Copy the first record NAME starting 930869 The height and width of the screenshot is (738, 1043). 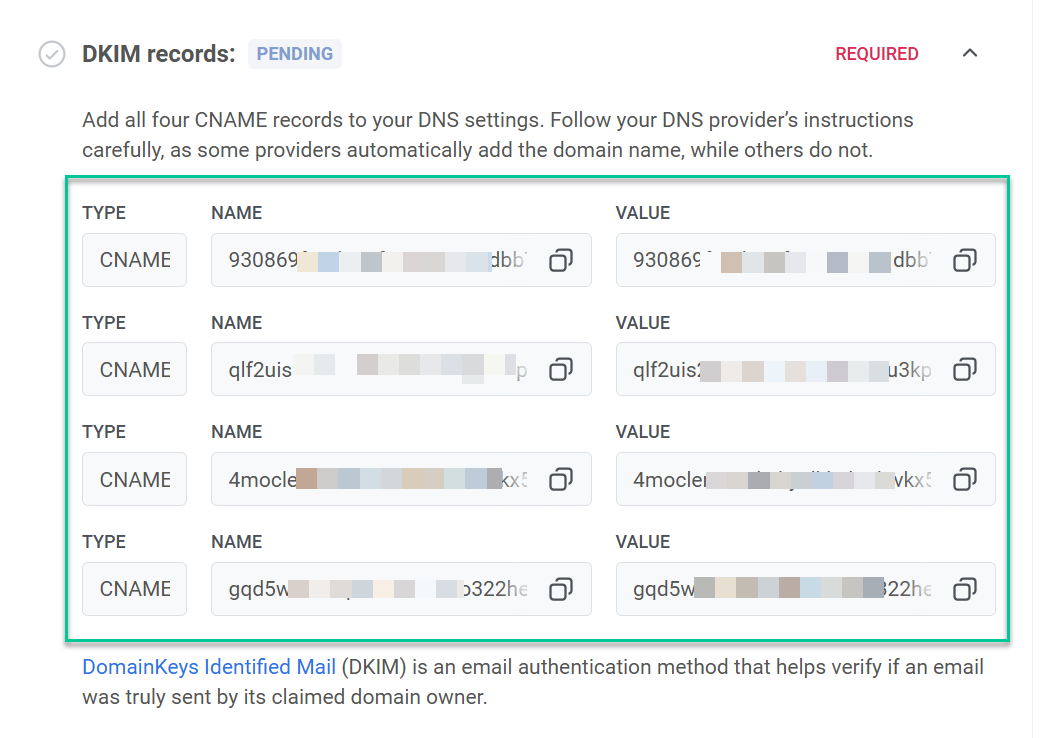point(561,260)
